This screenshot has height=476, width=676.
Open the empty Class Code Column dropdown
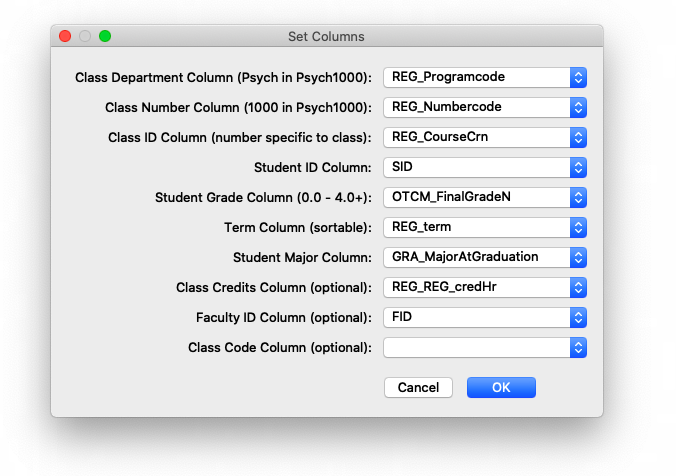pyautogui.click(x=485, y=347)
